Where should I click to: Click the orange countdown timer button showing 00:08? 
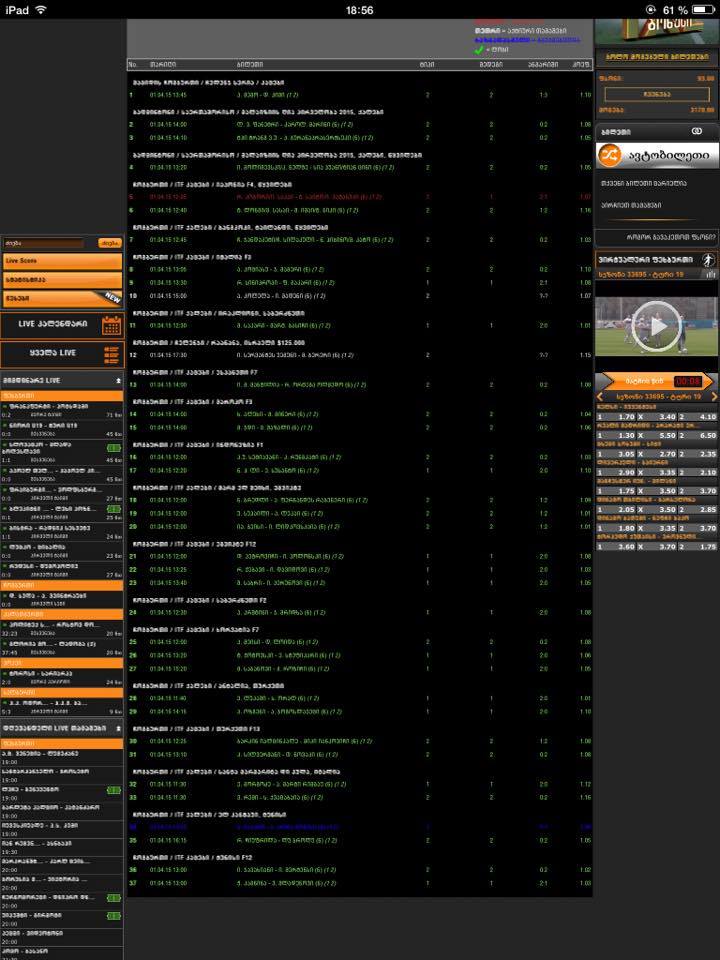click(657, 381)
